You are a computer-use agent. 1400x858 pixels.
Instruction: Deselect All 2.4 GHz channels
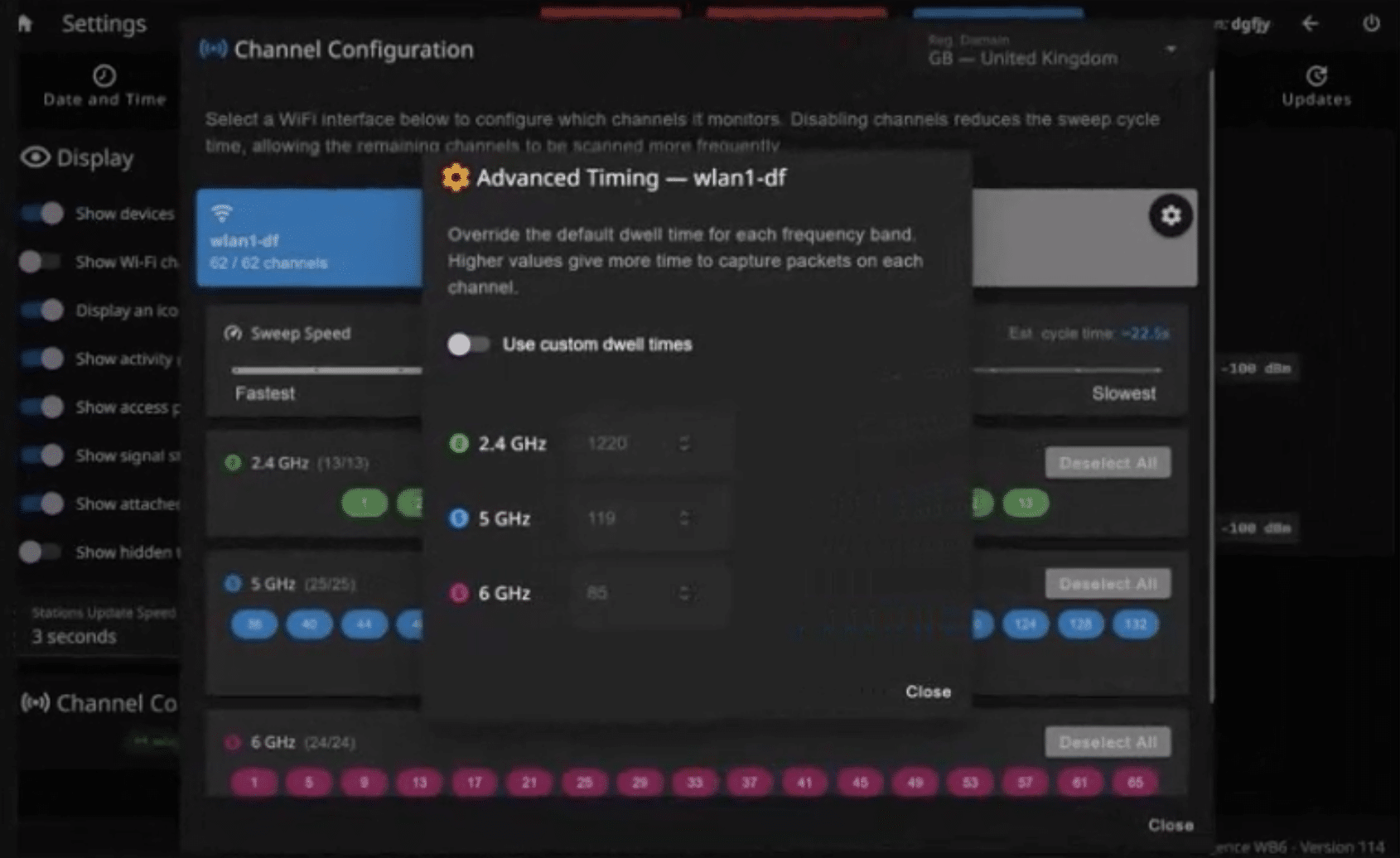(1108, 463)
